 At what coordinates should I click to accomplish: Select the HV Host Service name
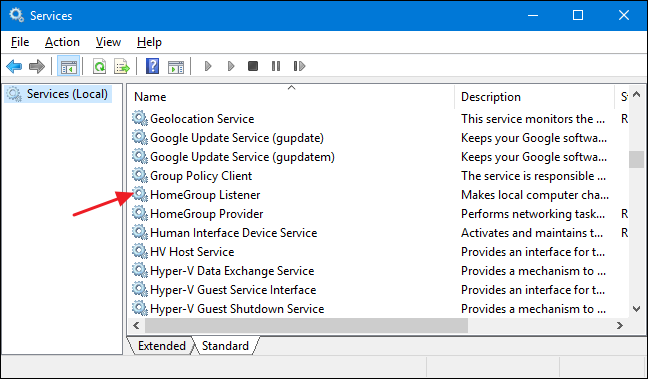pyautogui.click(x=192, y=252)
